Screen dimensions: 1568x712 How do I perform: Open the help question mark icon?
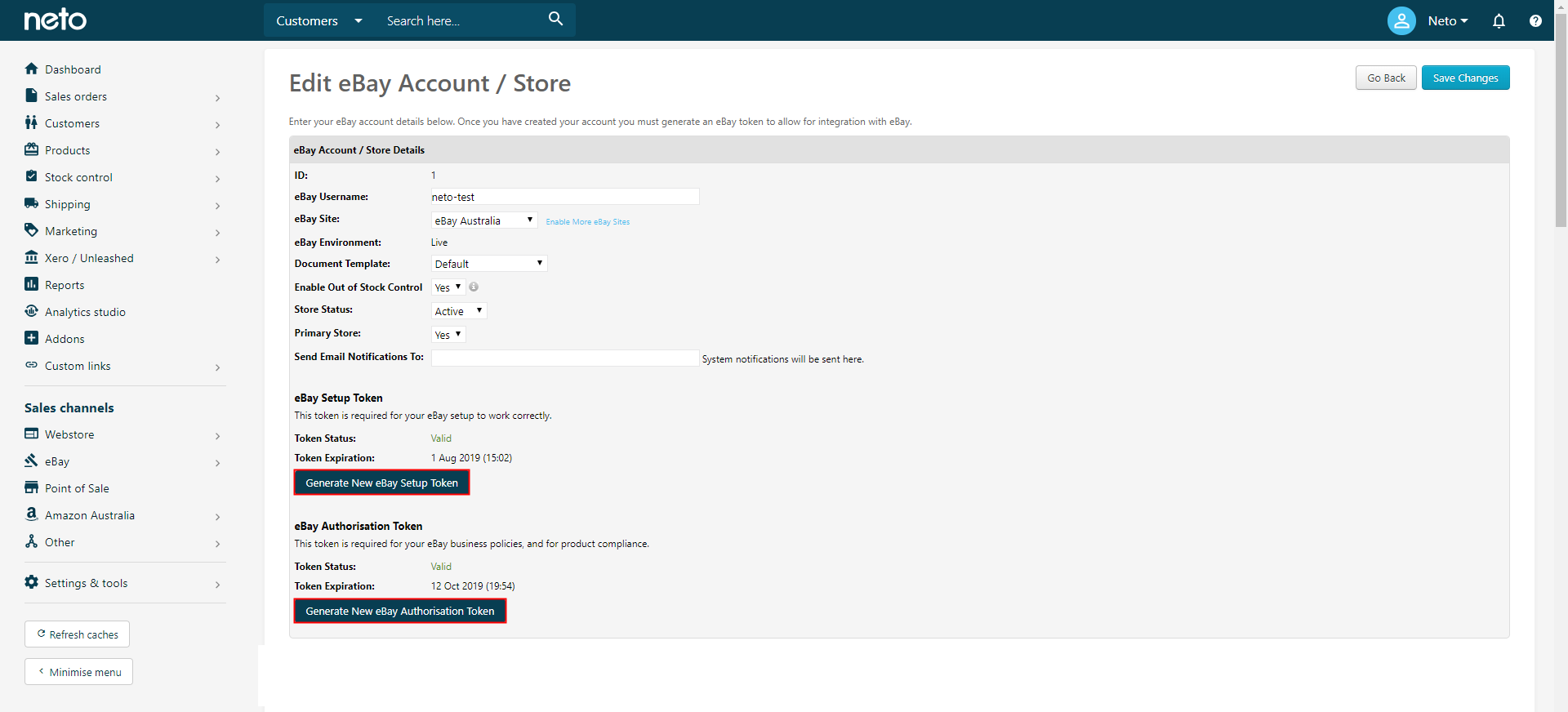point(1535,21)
